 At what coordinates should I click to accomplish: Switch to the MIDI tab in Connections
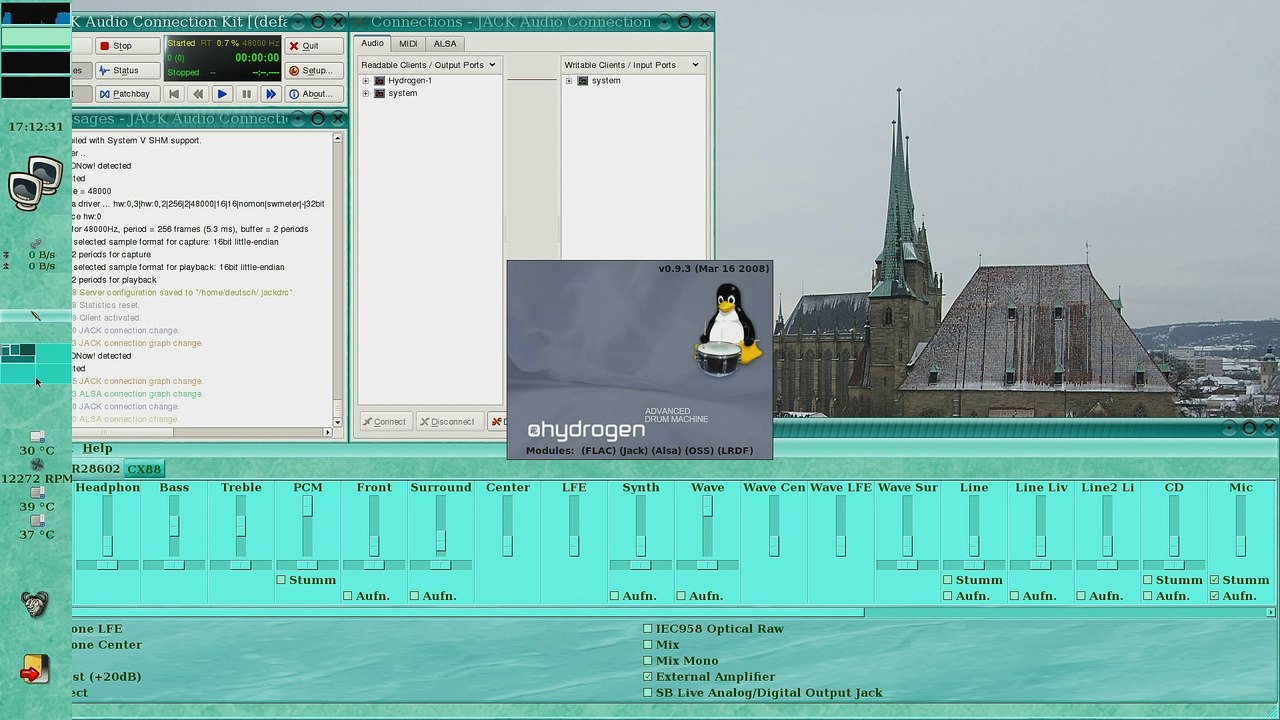click(408, 44)
